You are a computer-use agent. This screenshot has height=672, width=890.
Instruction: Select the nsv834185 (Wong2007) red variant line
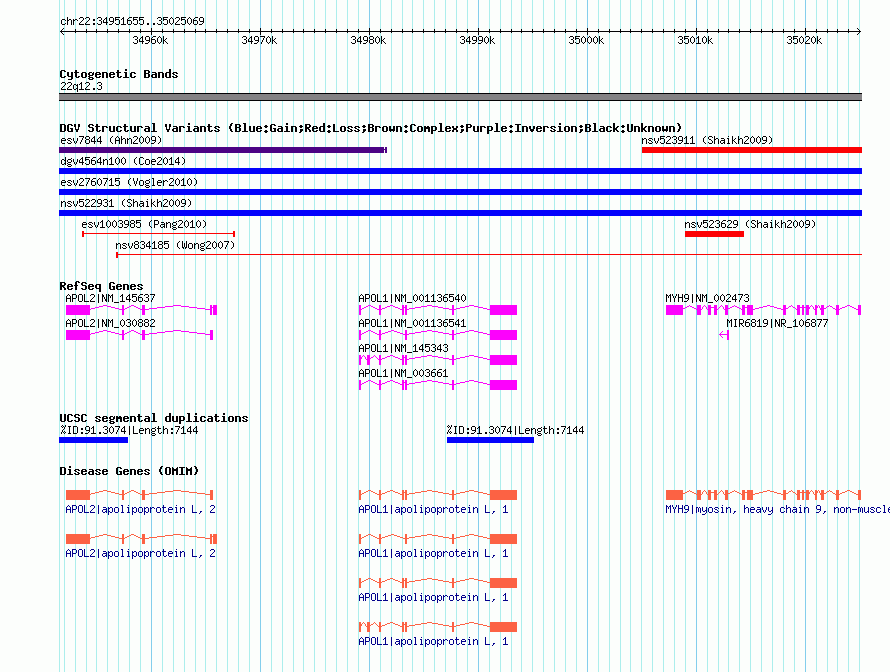[489, 255]
